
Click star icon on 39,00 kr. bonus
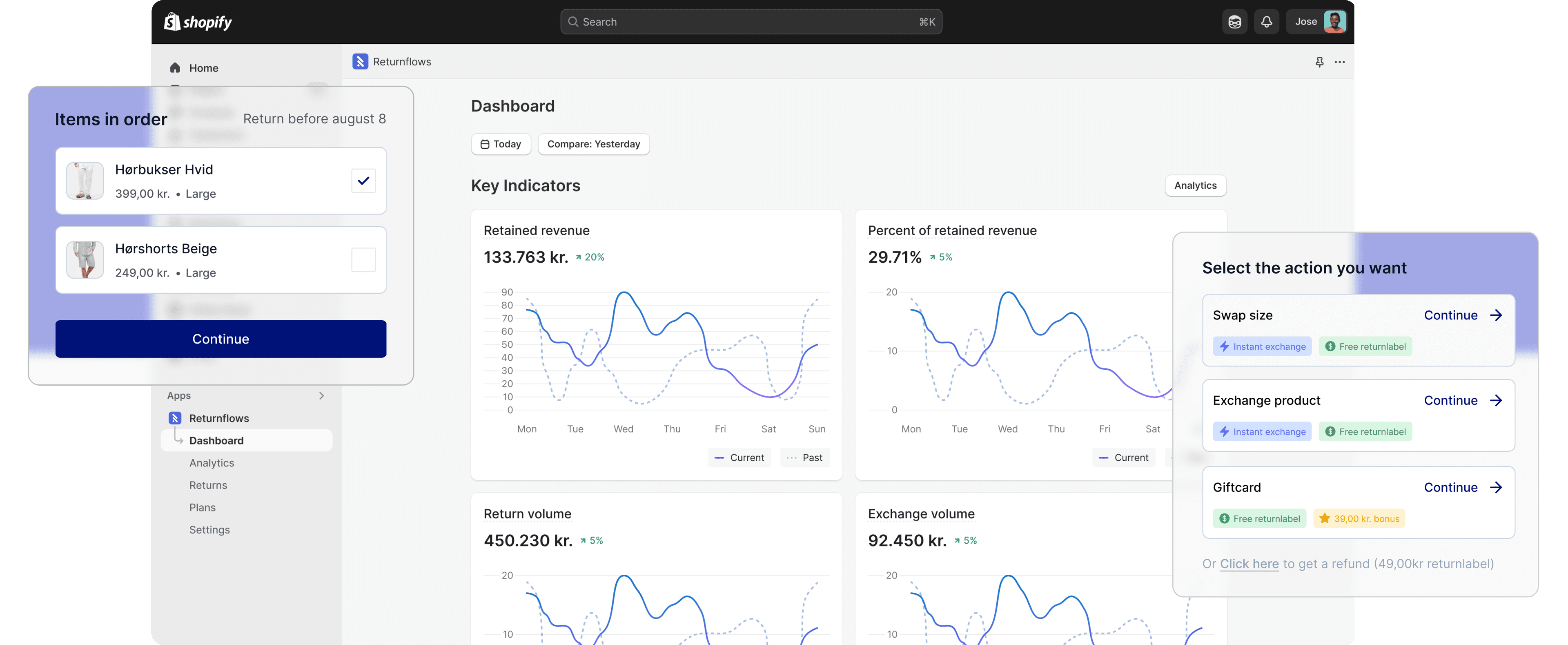(x=1325, y=518)
